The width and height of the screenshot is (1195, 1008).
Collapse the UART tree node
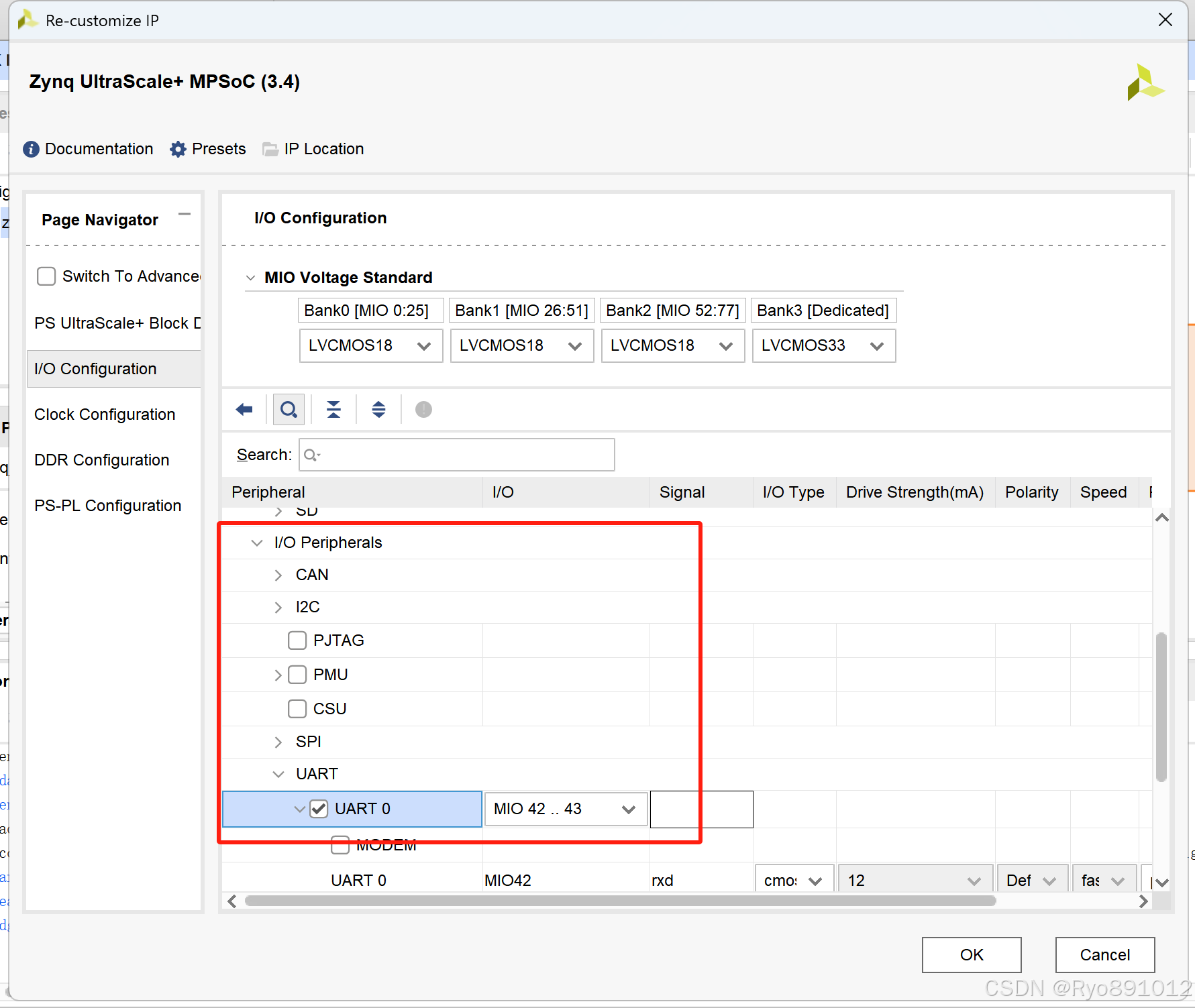click(278, 774)
